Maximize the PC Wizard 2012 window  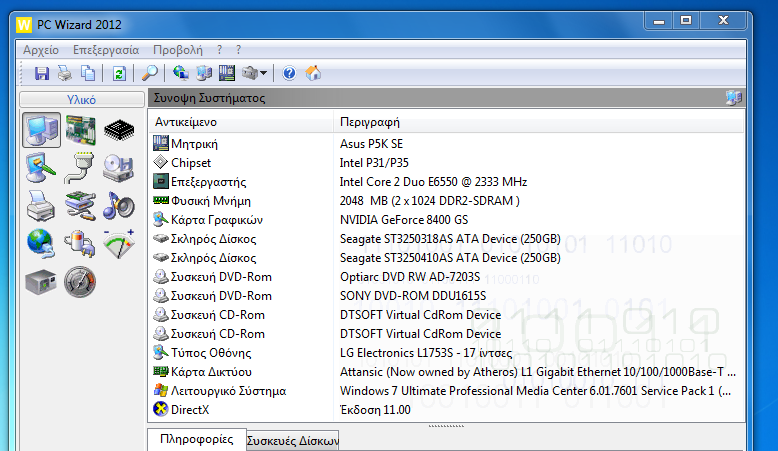tap(686, 20)
